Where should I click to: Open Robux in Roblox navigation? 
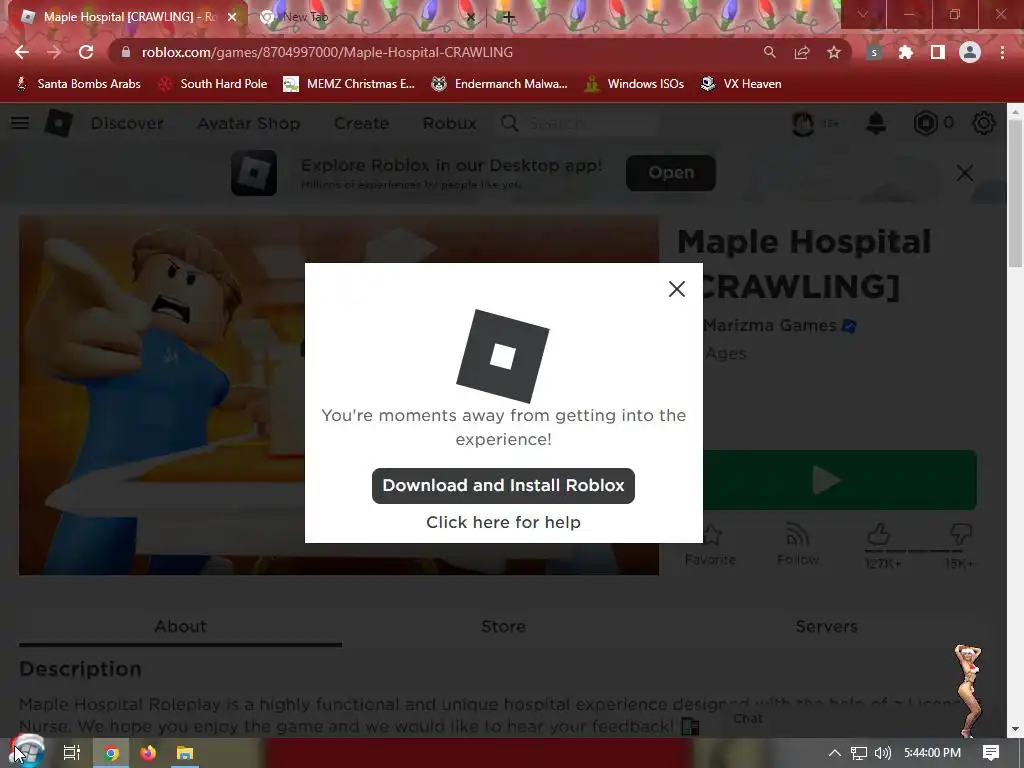(449, 123)
